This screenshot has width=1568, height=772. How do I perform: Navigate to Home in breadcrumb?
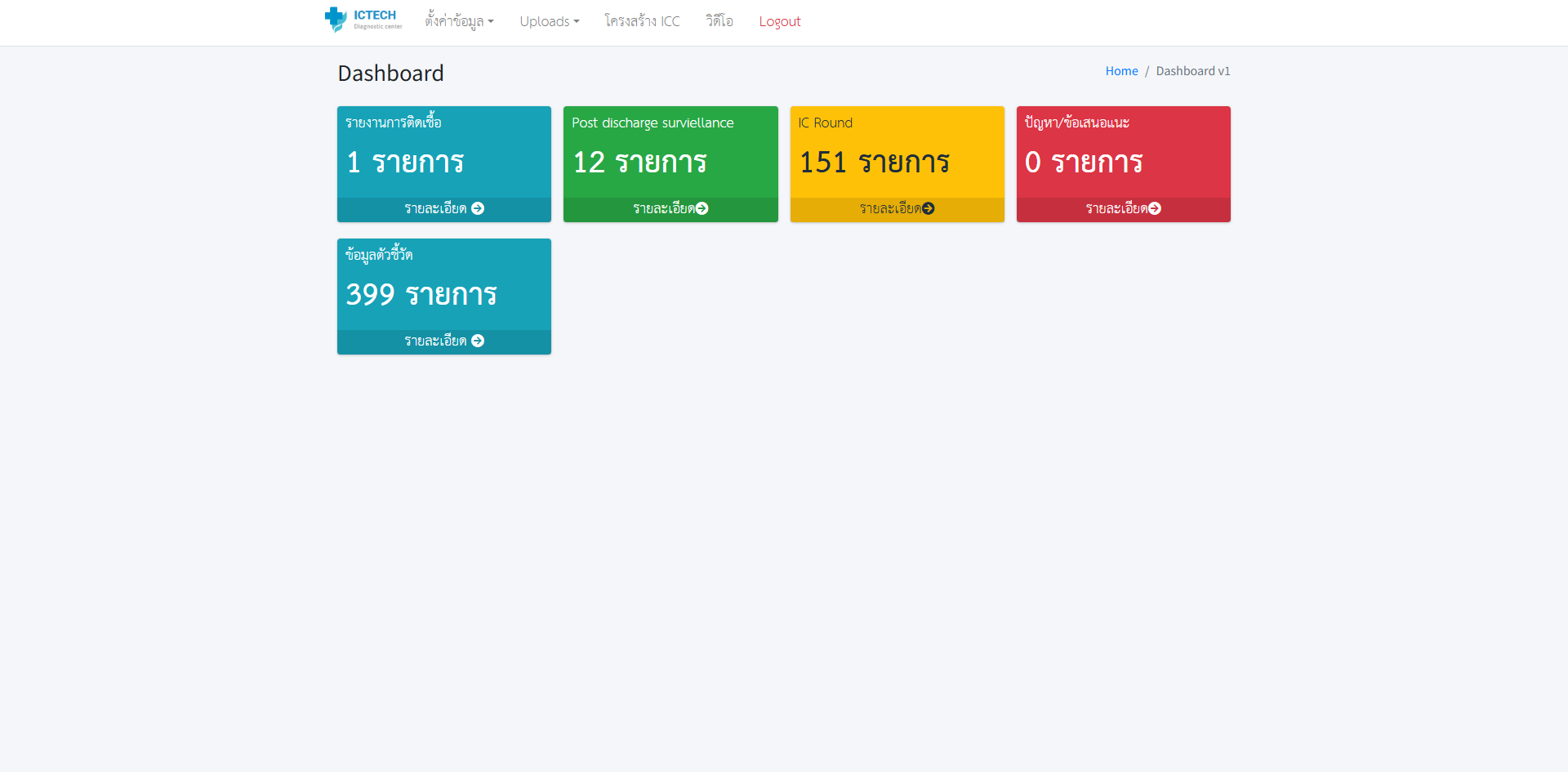point(1121,71)
